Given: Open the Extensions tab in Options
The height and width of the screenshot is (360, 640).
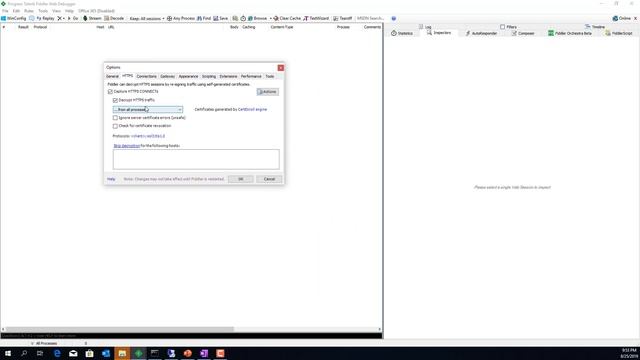Looking at the screenshot, I should coord(228,76).
